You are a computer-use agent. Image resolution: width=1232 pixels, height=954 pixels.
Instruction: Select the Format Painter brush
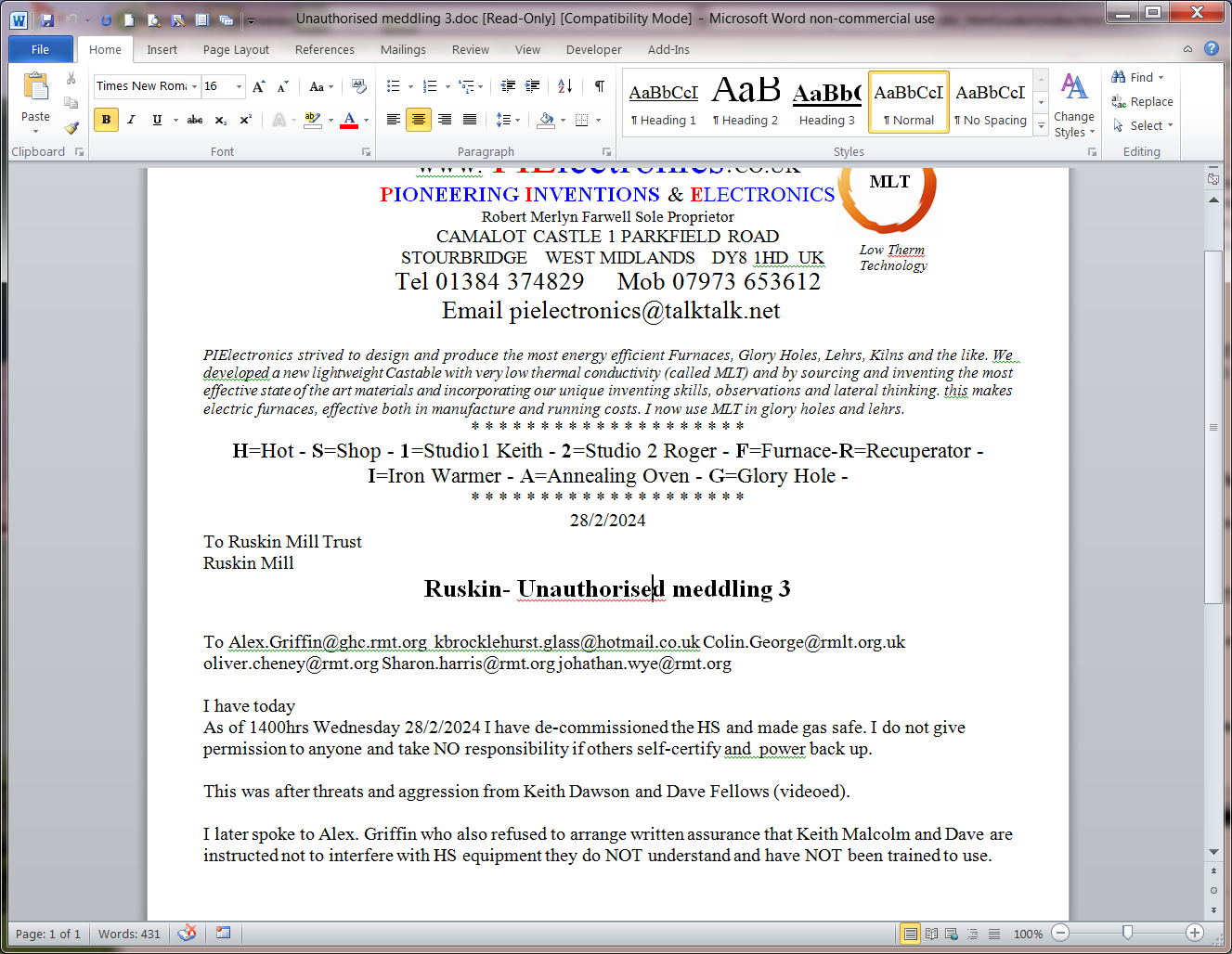point(71,127)
